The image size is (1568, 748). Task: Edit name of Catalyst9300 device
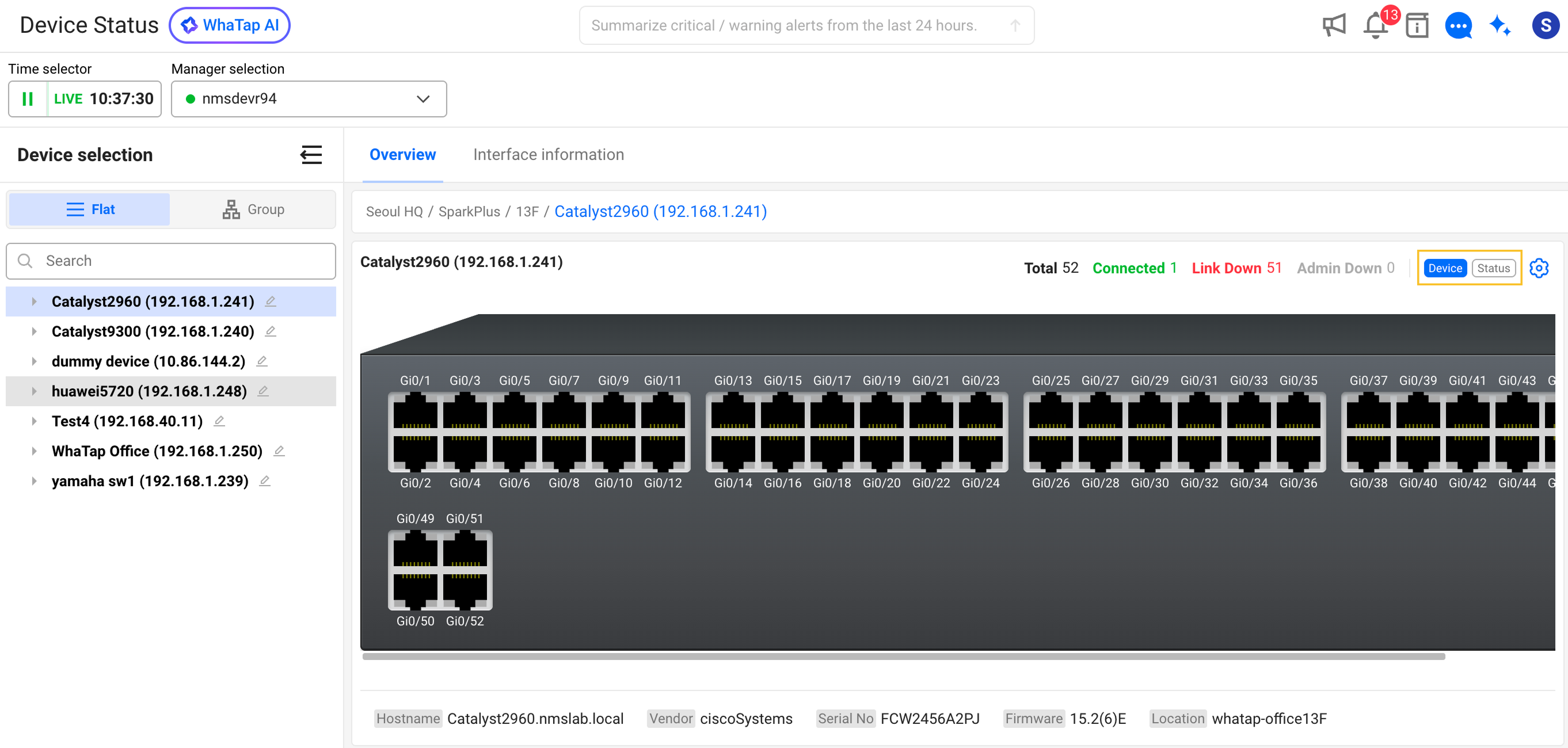tap(271, 331)
